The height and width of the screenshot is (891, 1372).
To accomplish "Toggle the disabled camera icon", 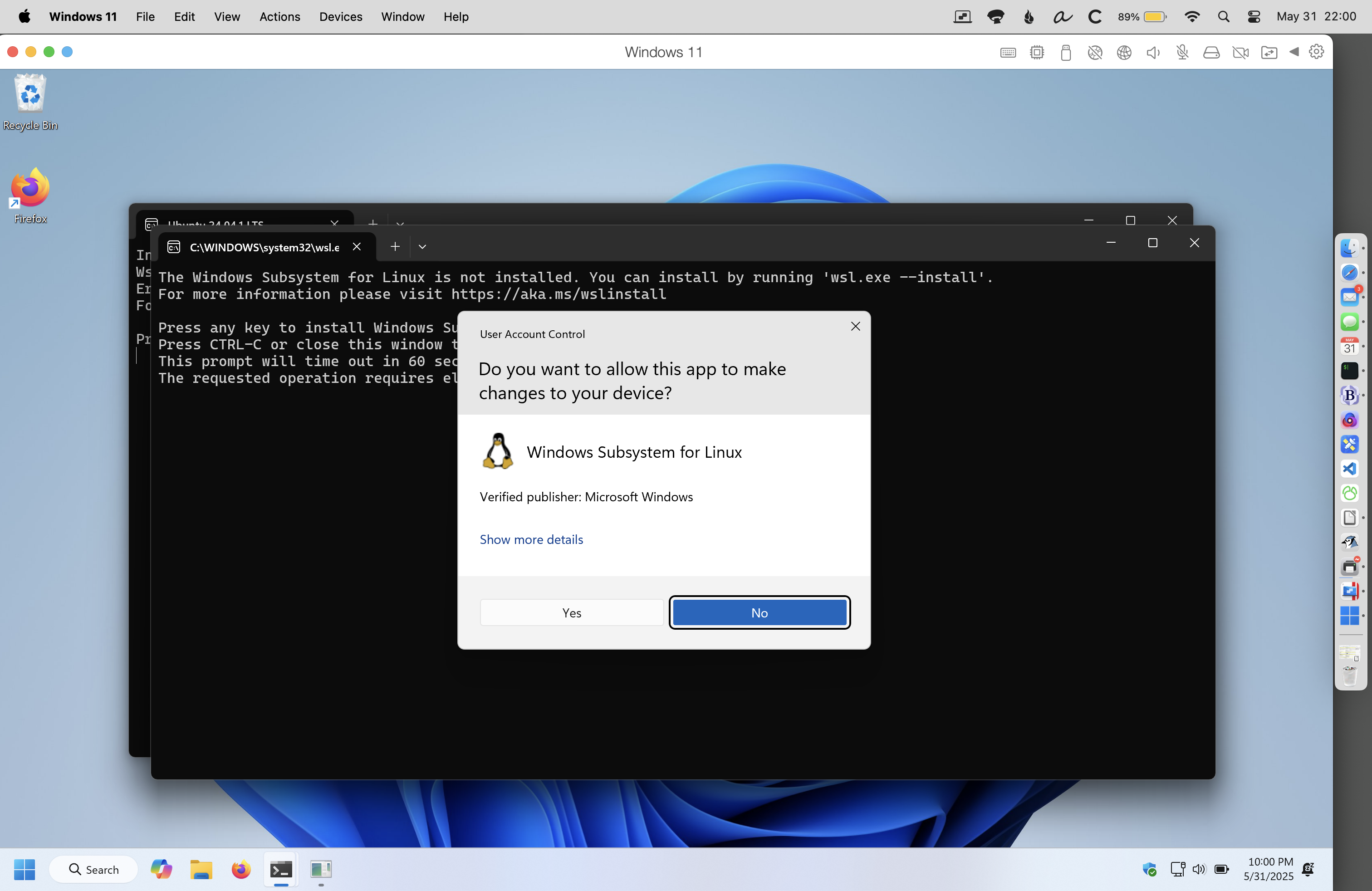I will (1240, 53).
